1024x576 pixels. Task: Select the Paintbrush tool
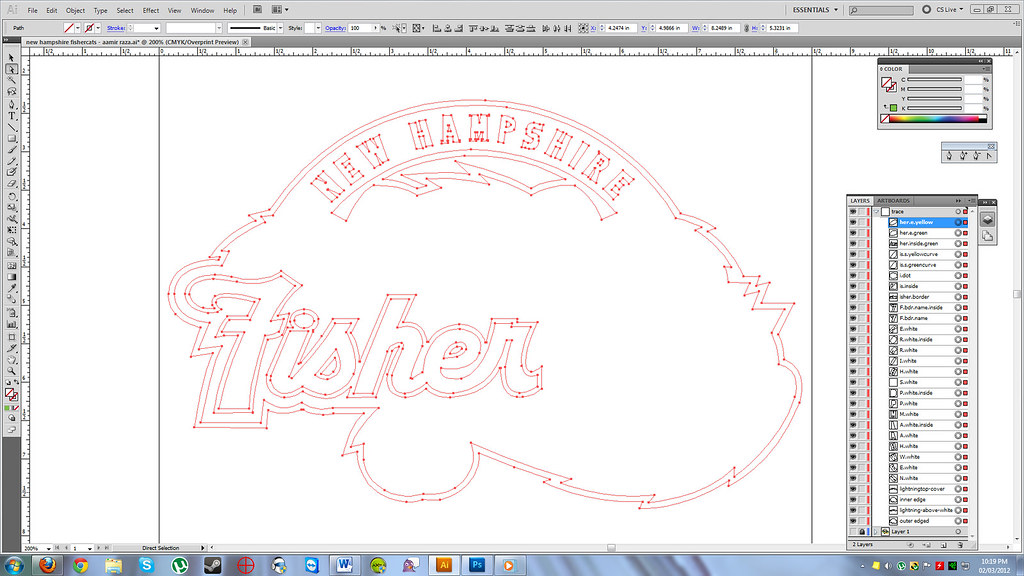pyautogui.click(x=11, y=150)
